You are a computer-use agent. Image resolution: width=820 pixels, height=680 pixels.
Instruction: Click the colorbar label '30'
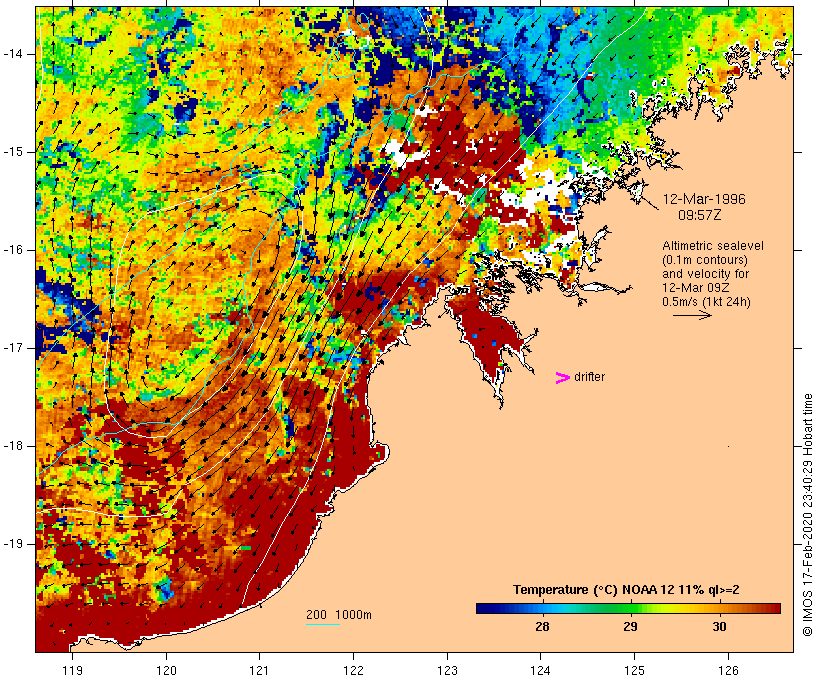tap(719, 627)
